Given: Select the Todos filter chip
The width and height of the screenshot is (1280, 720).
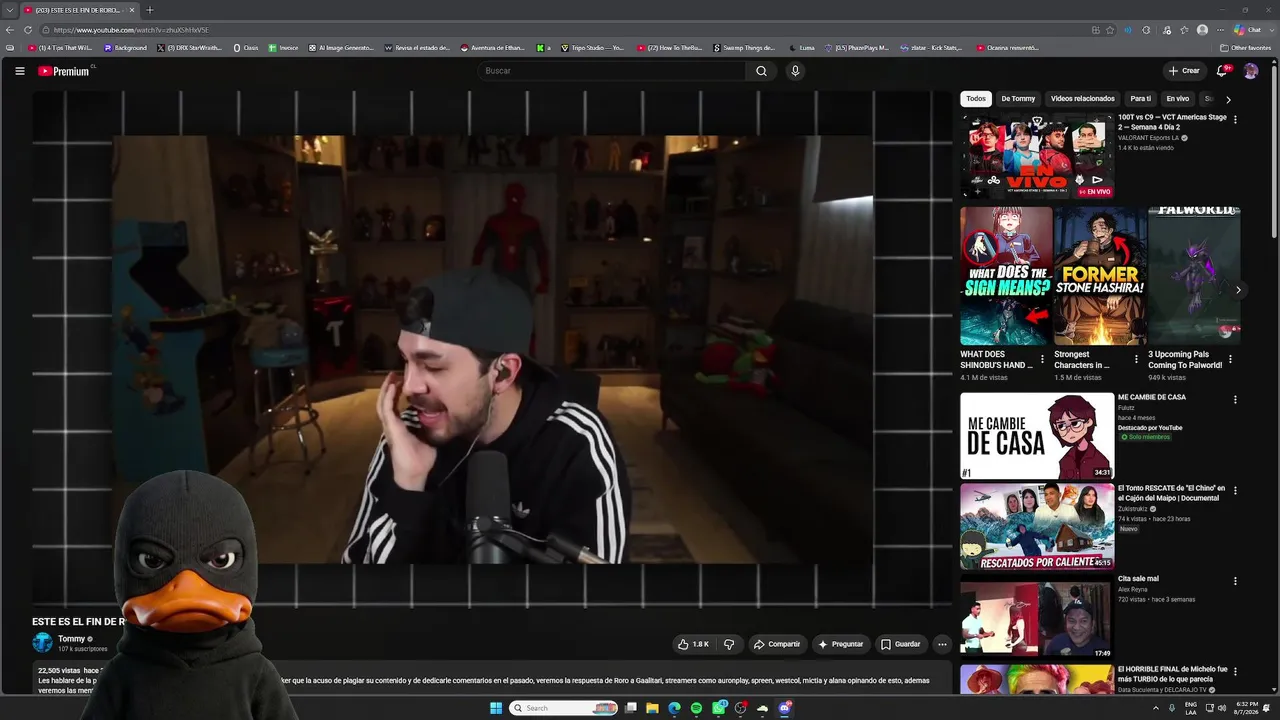Looking at the screenshot, I should 976,99.
